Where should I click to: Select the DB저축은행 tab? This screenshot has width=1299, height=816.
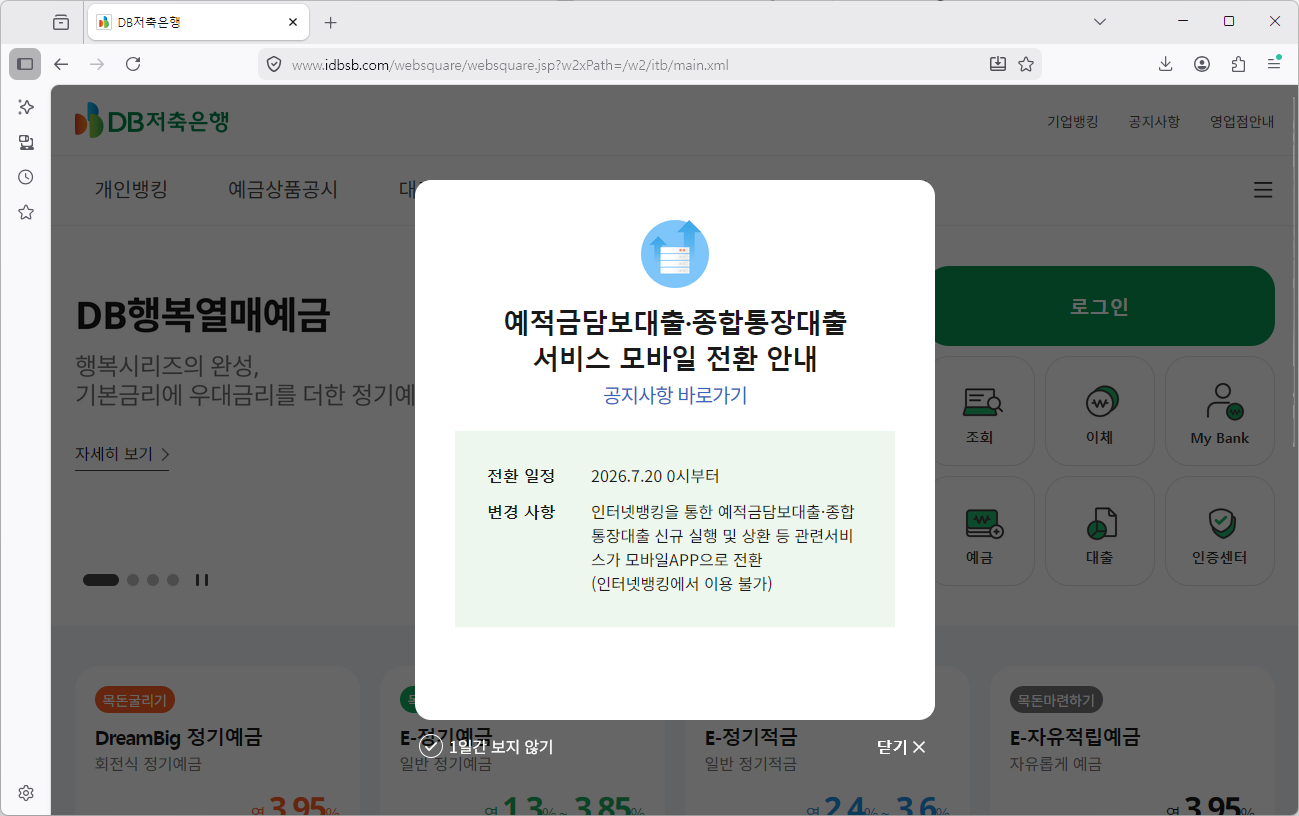[198, 22]
